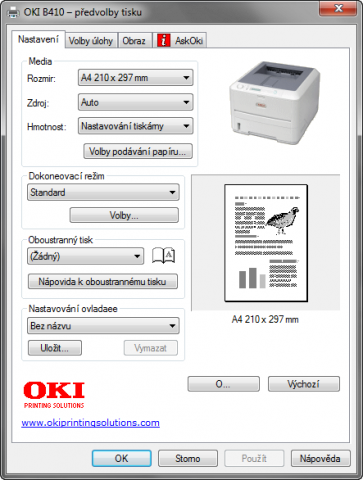Click the Uložit... button
363x480 pixels.
tap(55, 348)
